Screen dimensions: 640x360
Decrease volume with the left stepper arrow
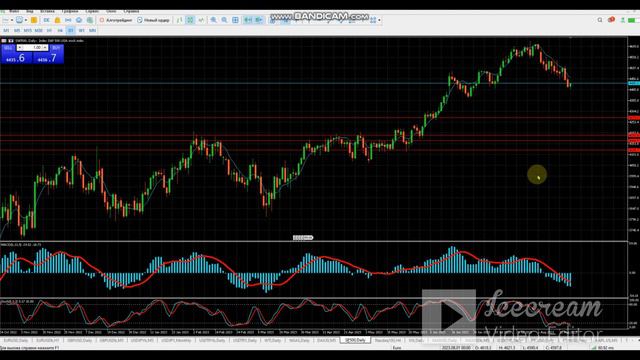point(19,48)
